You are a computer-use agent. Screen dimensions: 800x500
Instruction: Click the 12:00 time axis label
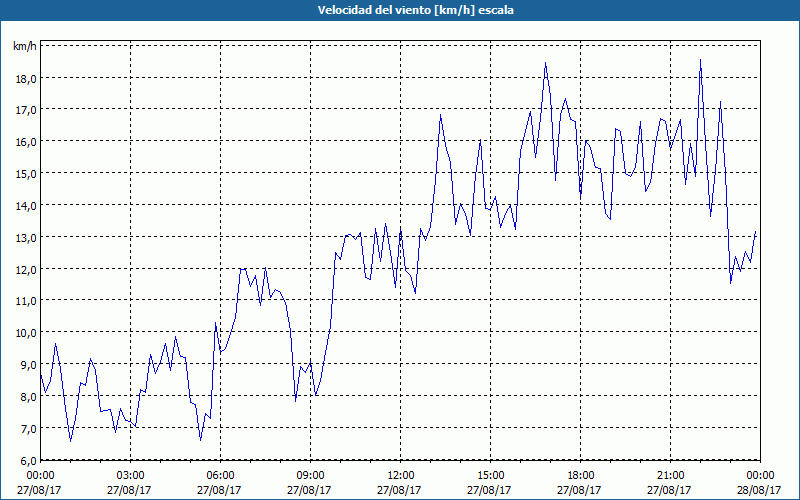point(401,476)
